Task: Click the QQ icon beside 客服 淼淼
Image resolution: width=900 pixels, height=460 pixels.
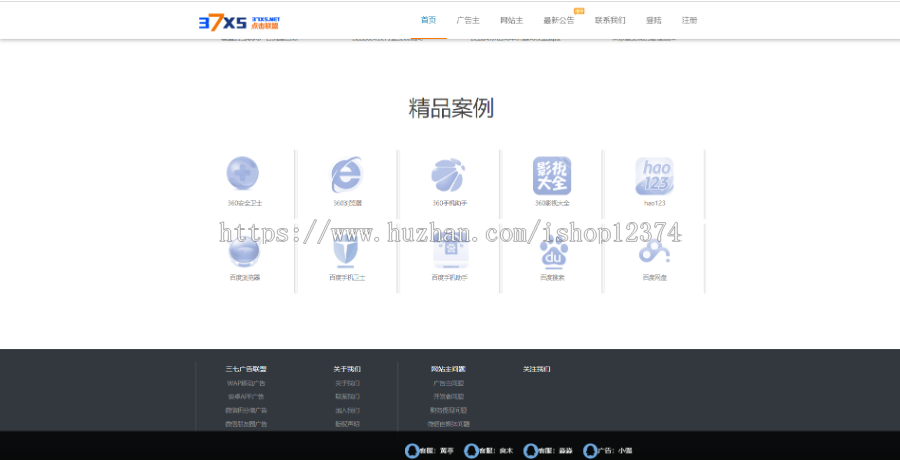Action: tap(531, 451)
